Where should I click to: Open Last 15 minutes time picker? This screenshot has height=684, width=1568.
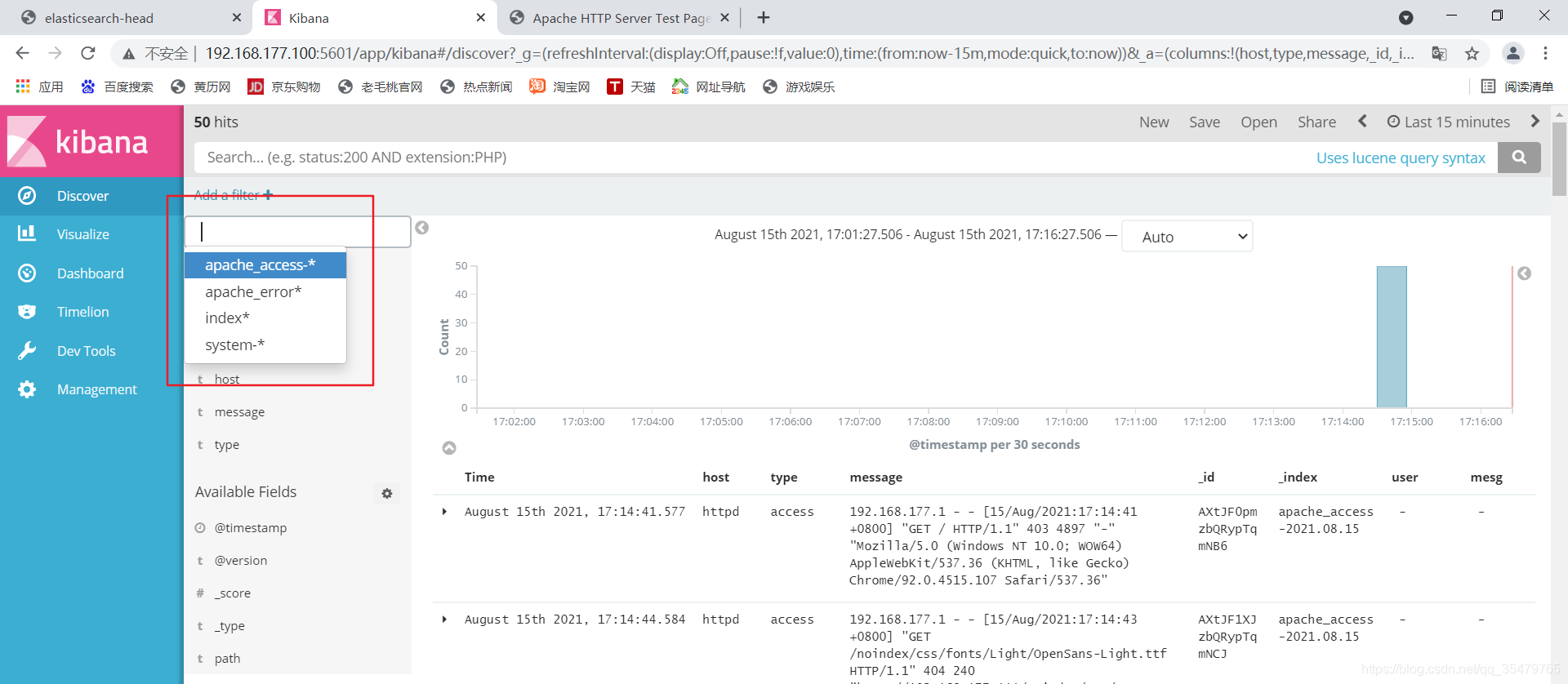1449,122
